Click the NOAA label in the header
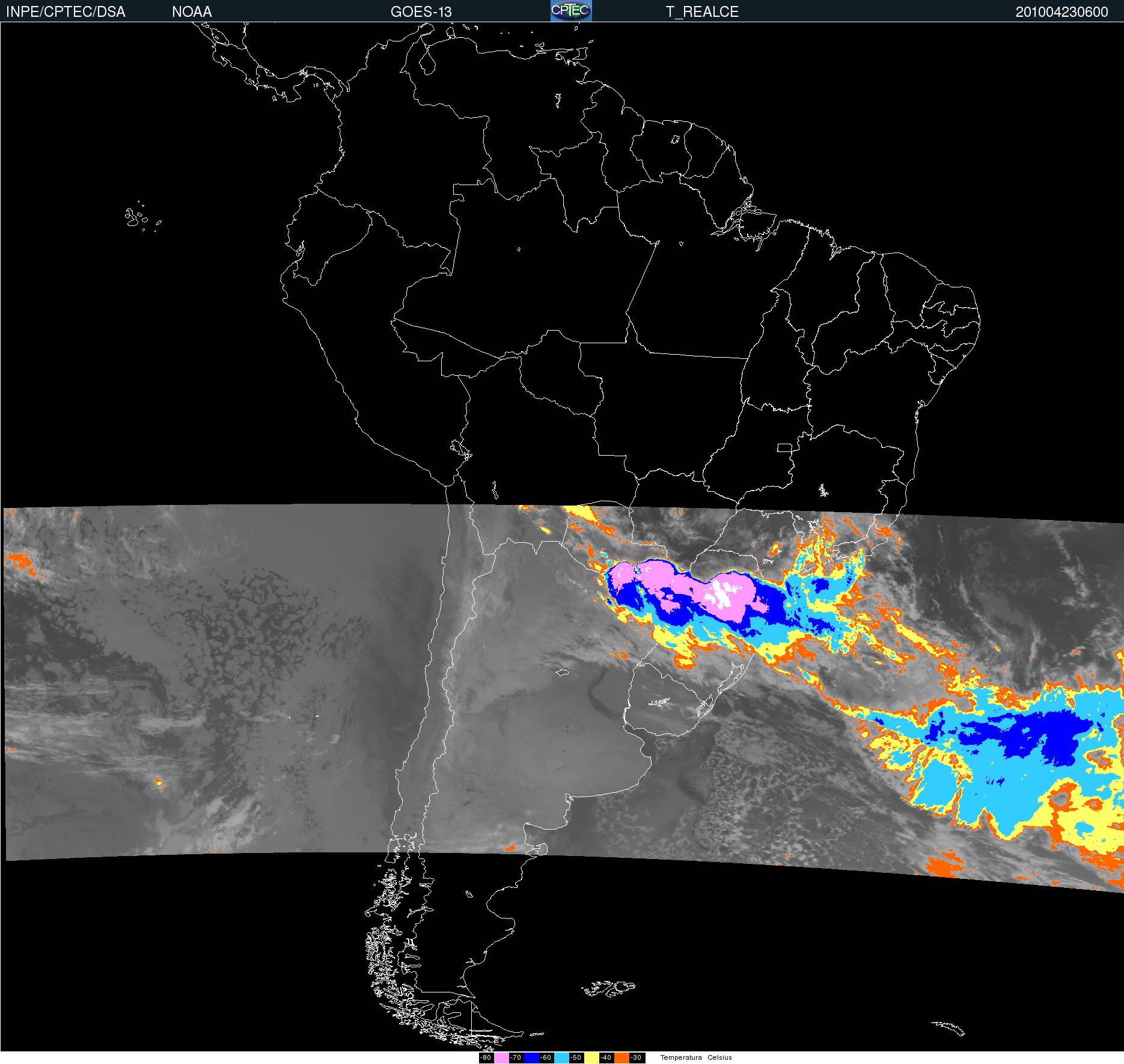1124x1064 pixels. click(x=192, y=12)
